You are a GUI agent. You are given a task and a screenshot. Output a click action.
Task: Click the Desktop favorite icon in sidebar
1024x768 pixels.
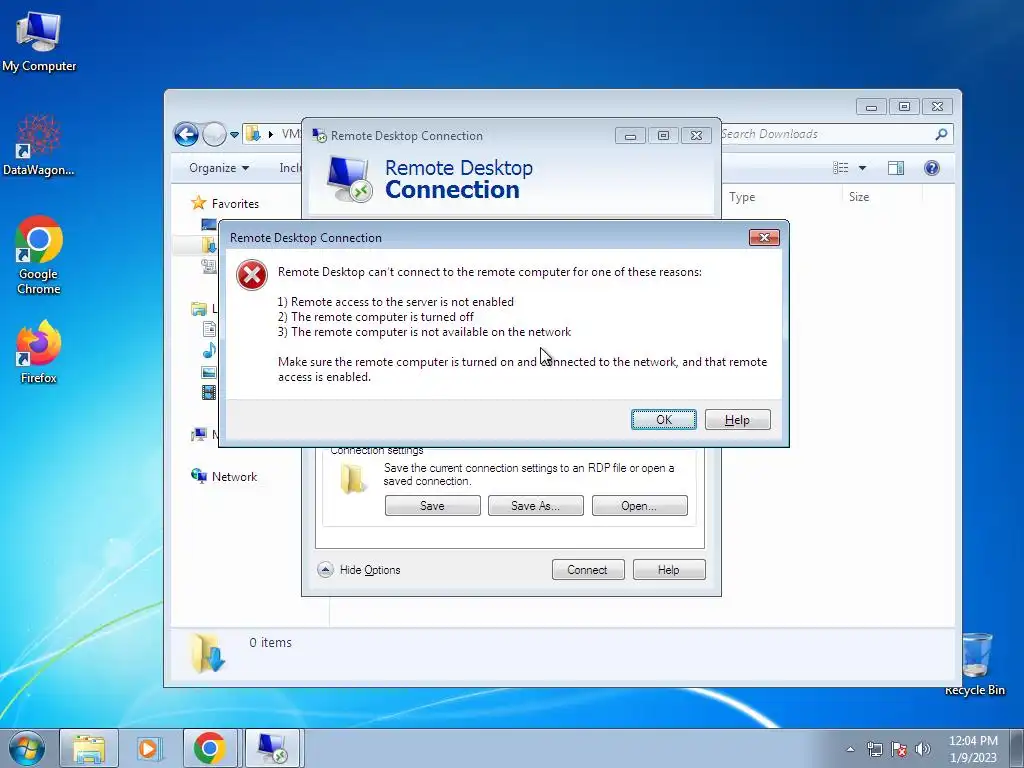[209, 225]
